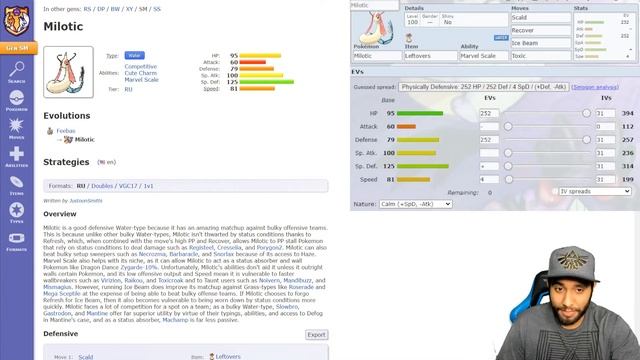The height and width of the screenshot is (360, 640).
Task: Click the Recover move field
Action: (541, 31)
